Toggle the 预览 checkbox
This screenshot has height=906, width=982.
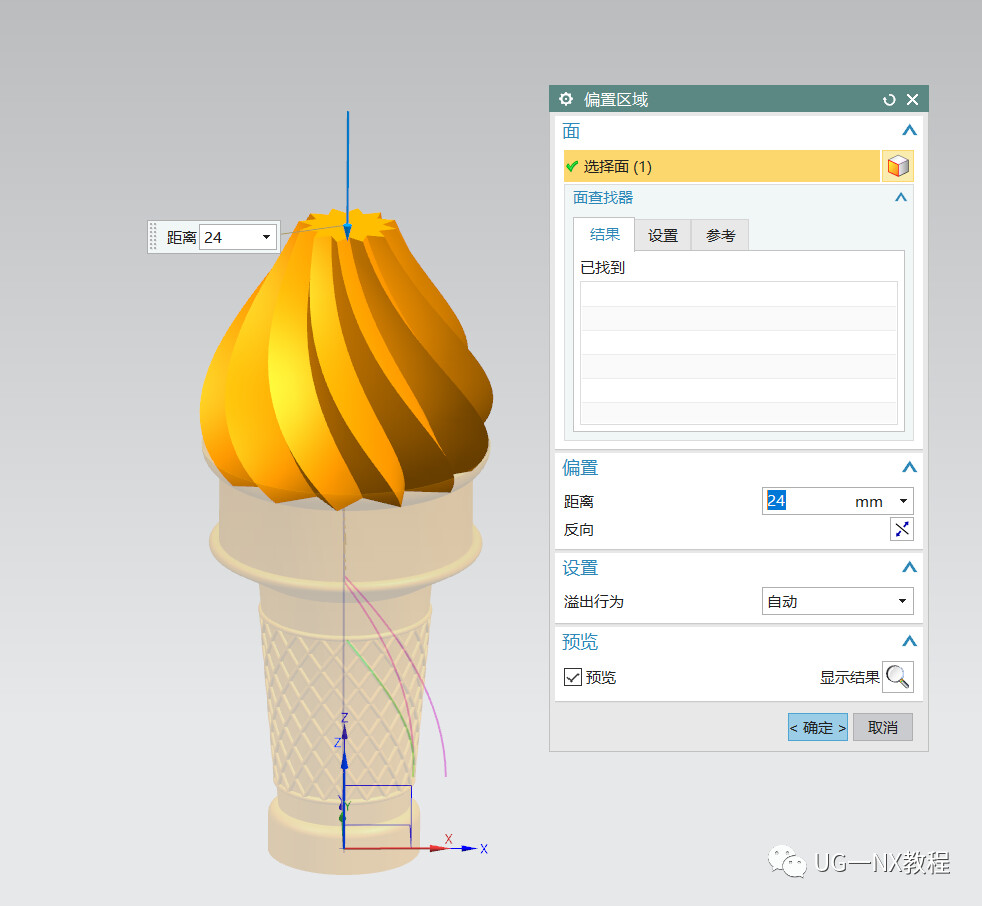(x=572, y=677)
